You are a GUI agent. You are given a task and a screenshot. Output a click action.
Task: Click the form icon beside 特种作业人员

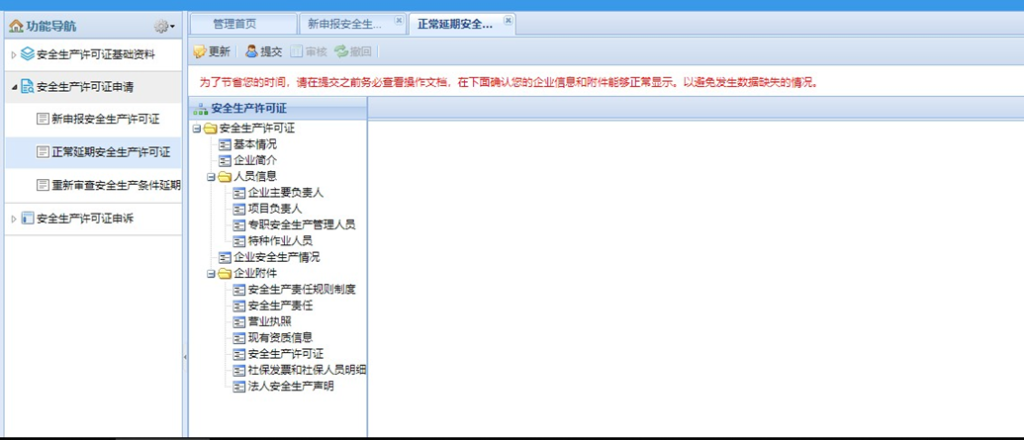[x=240, y=242]
